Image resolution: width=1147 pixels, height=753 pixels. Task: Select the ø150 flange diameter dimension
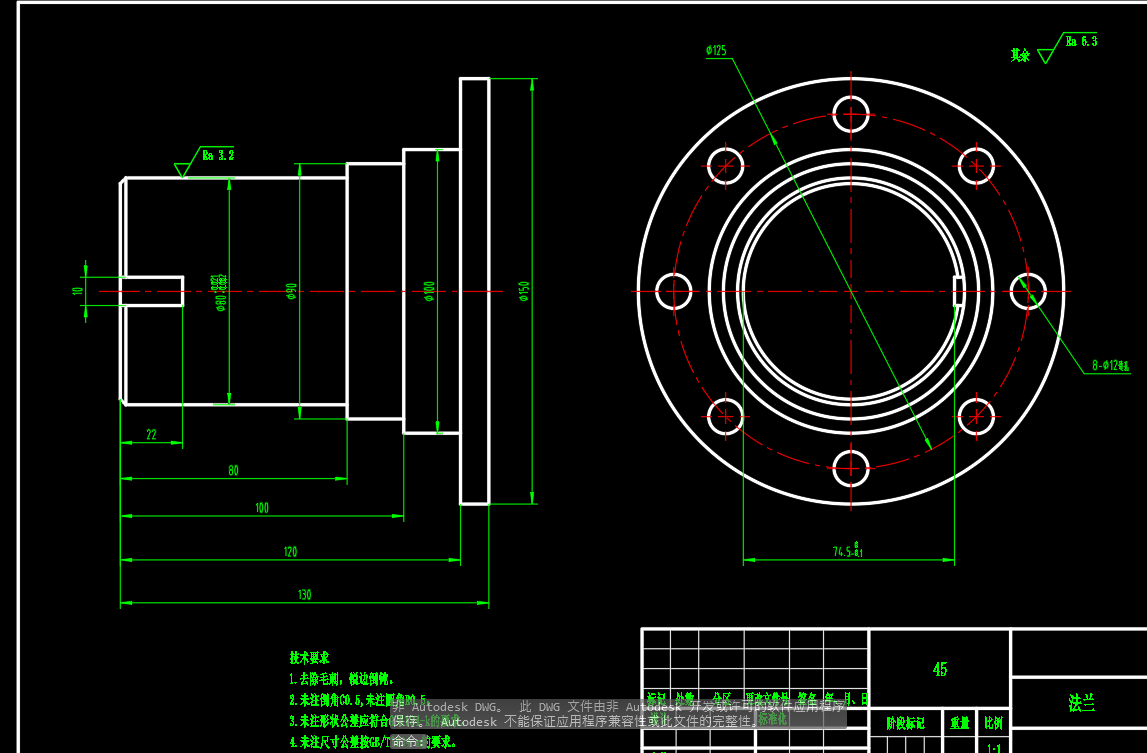point(524,291)
